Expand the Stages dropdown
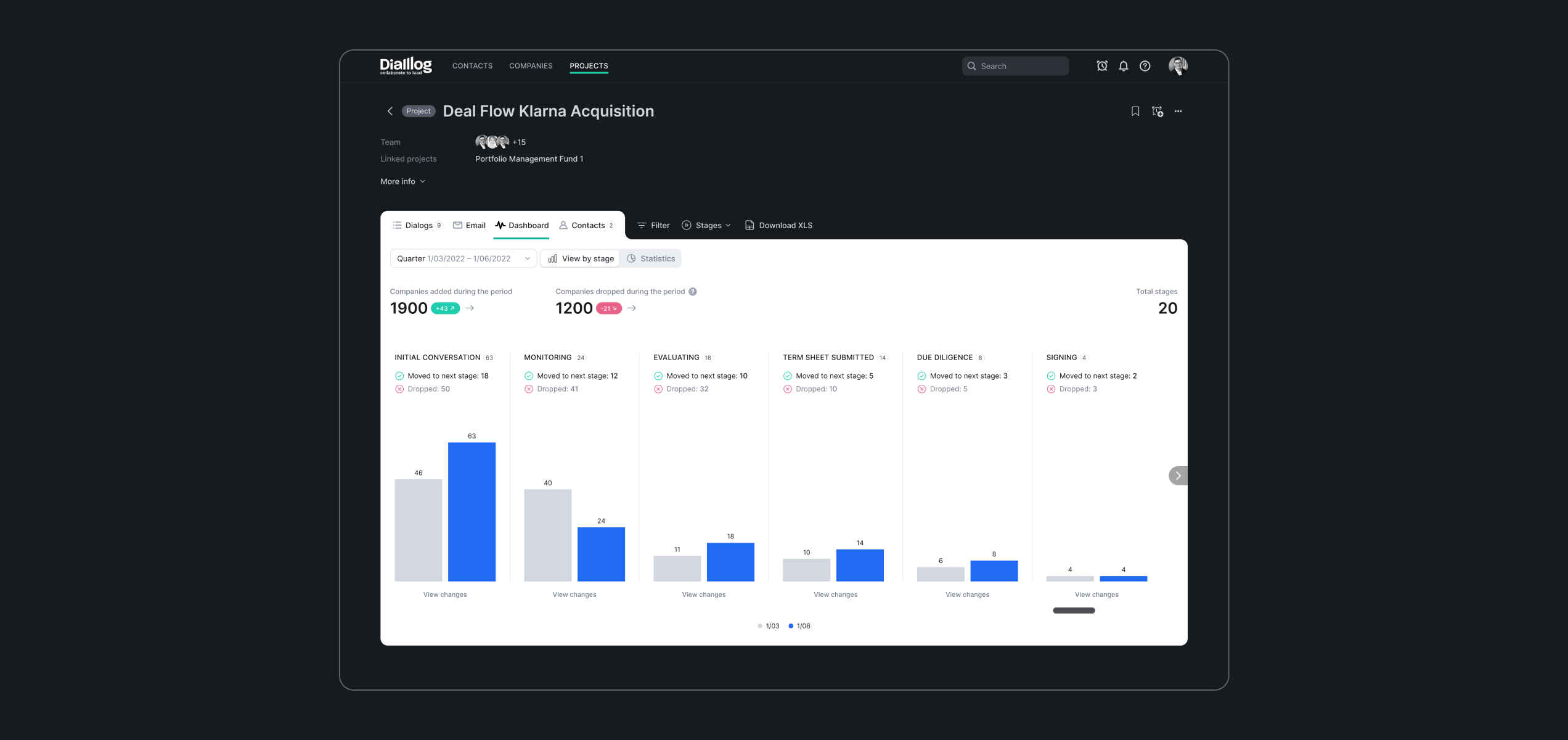Viewport: 1568px width, 740px height. tap(706, 226)
